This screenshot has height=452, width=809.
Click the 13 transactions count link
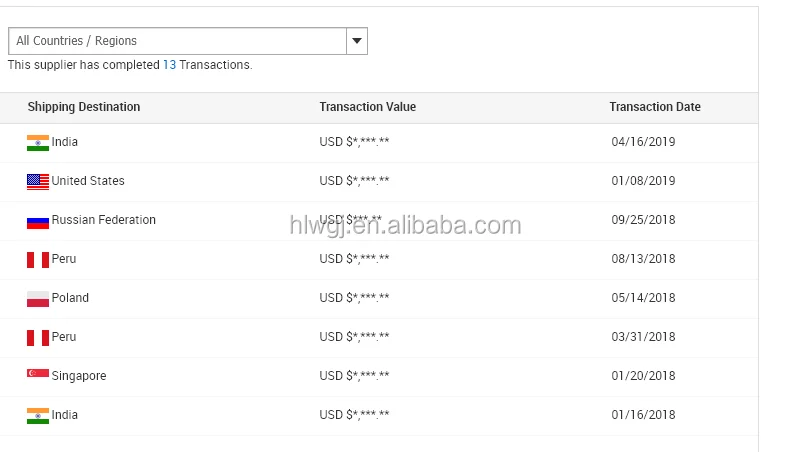(x=169, y=65)
